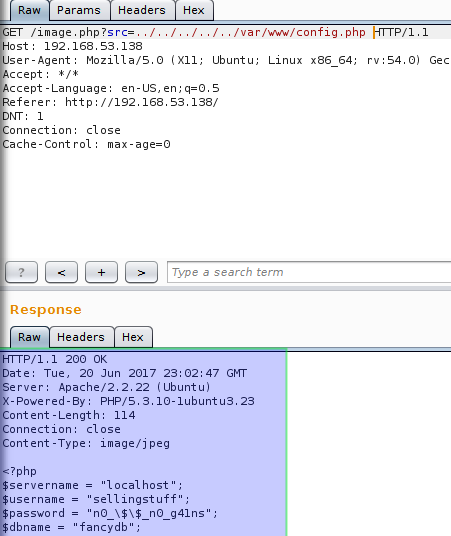Click the previous match '<' button
Viewport: 451px width, 536px height.
[62, 272]
